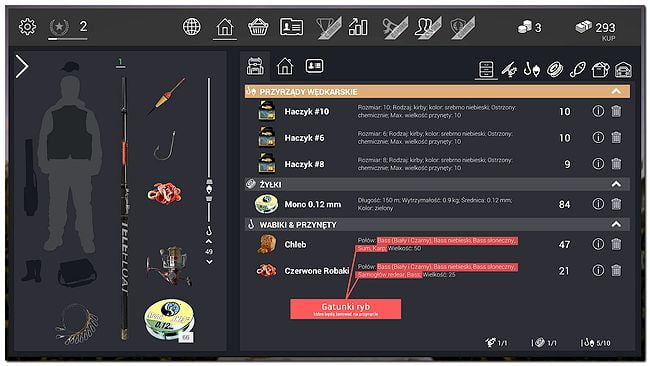Show info for Czerwone Robaki
The width and height of the screenshot is (650, 366).
click(x=598, y=271)
